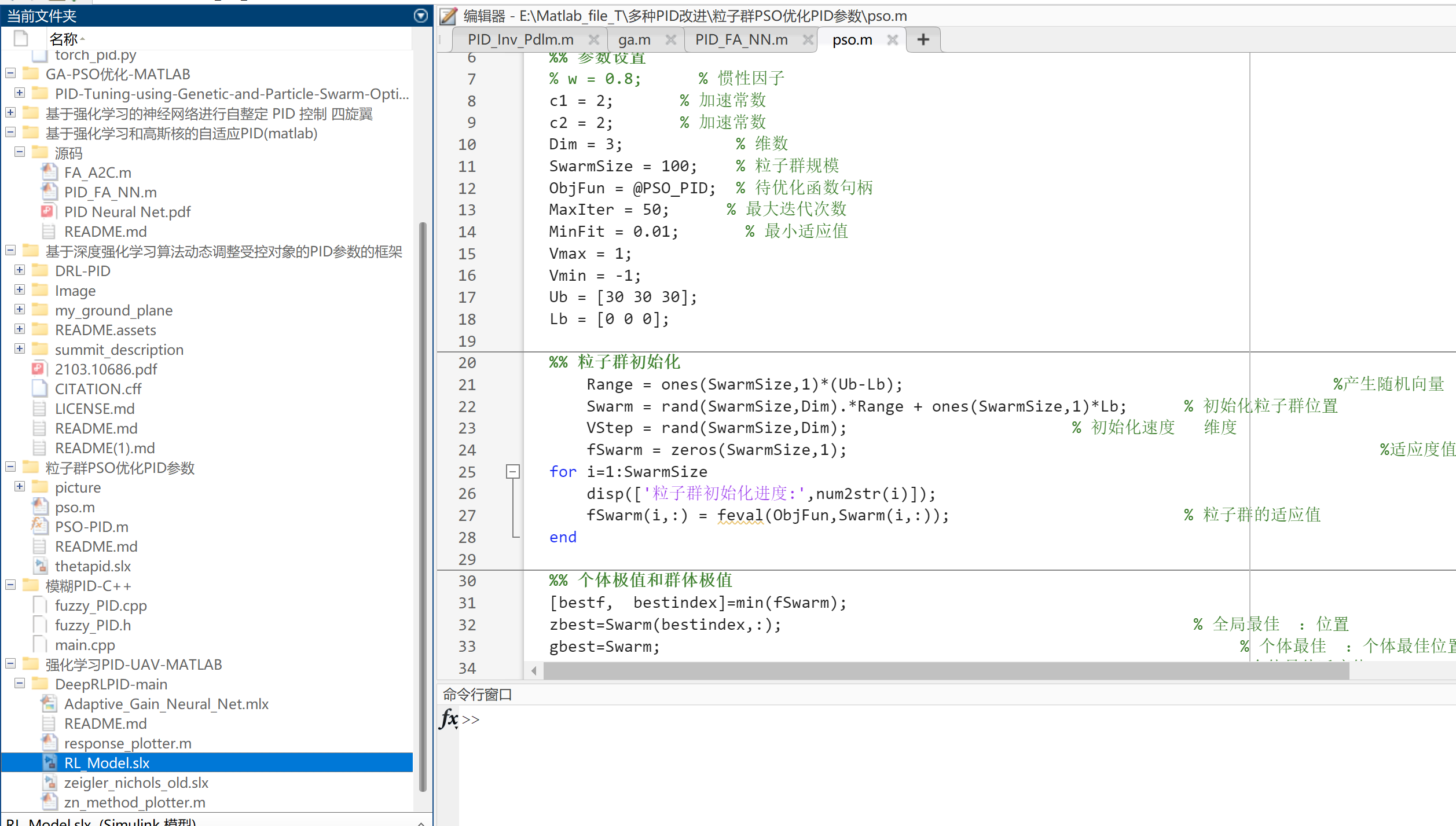The width and height of the screenshot is (1456, 826).
Task: Click the 2103.10686.pdf file icon
Action: pos(39,369)
